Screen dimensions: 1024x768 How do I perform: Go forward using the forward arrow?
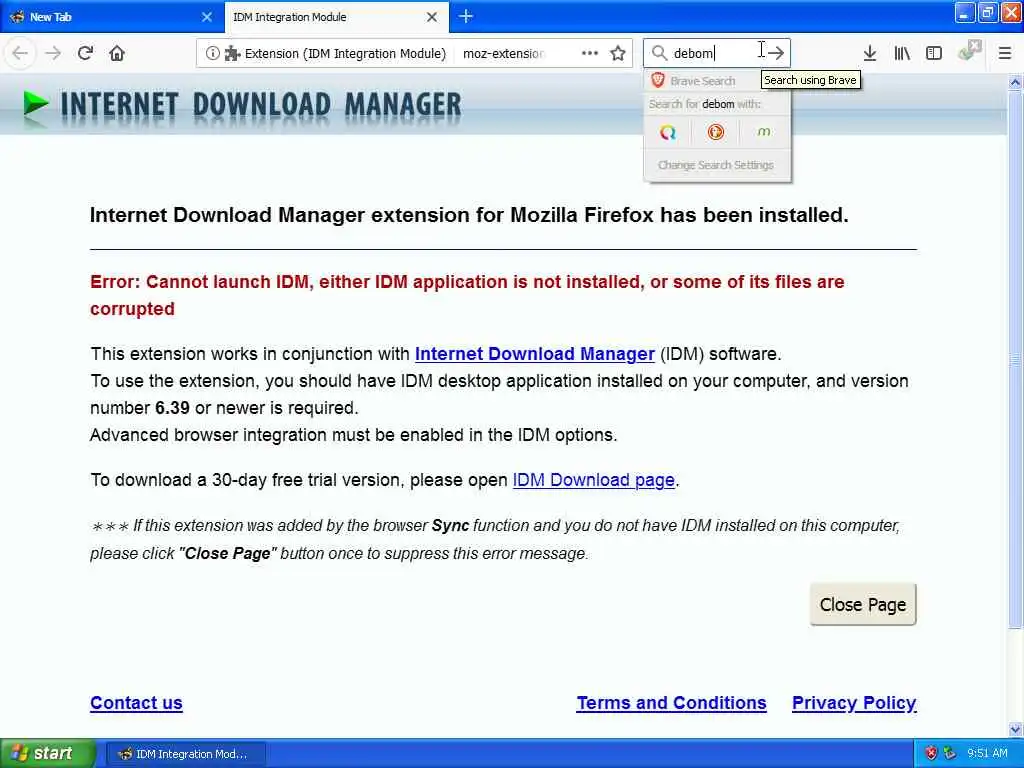(53, 53)
